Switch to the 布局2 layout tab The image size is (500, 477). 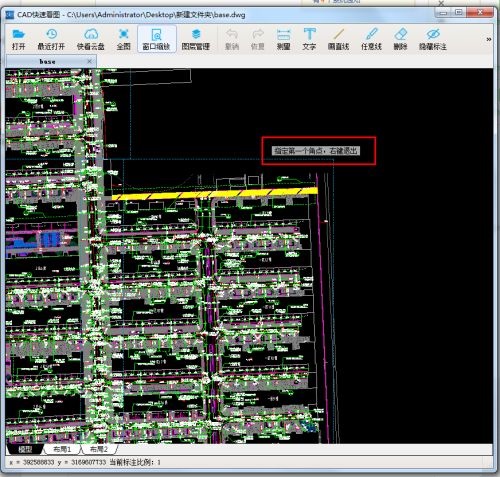pos(99,449)
